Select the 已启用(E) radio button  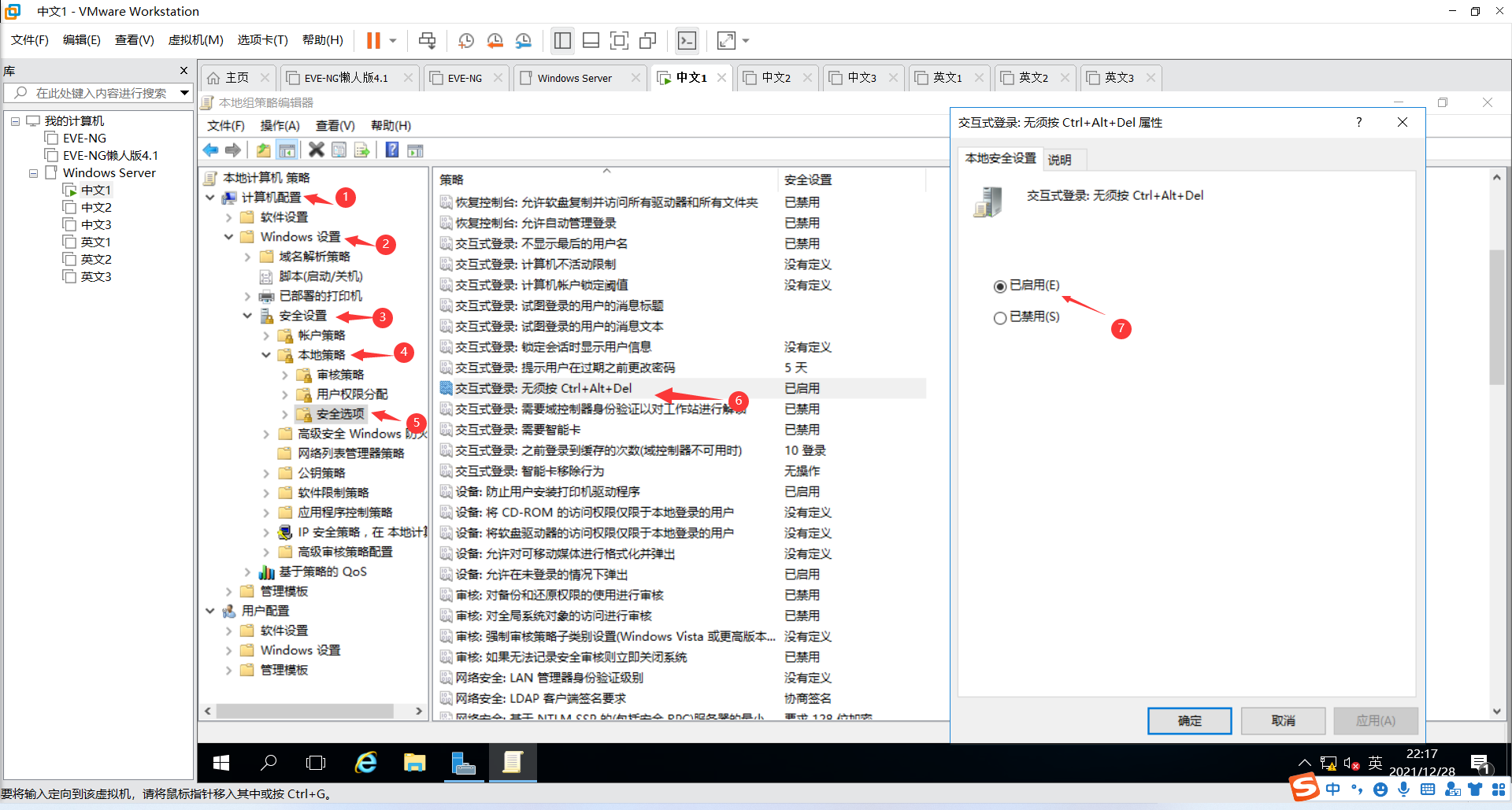pyautogui.click(x=1000, y=286)
